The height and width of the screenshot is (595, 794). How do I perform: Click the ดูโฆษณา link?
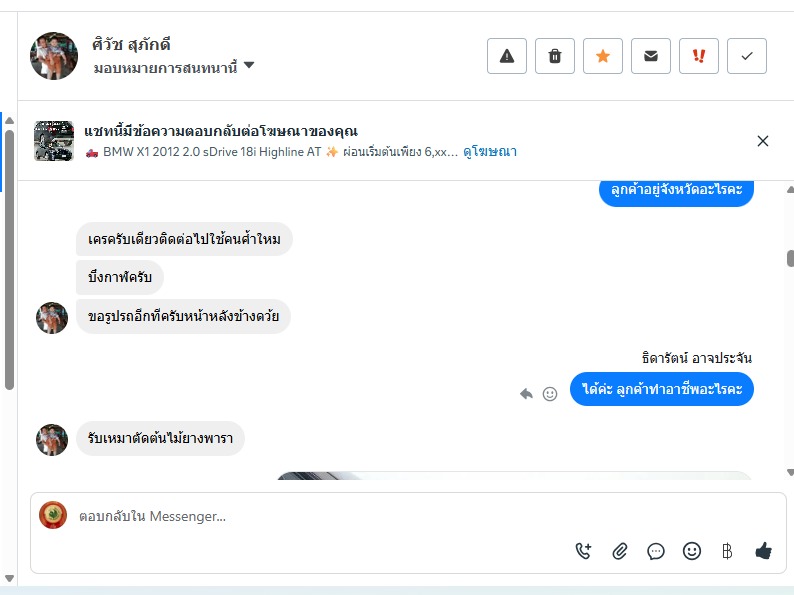490,151
